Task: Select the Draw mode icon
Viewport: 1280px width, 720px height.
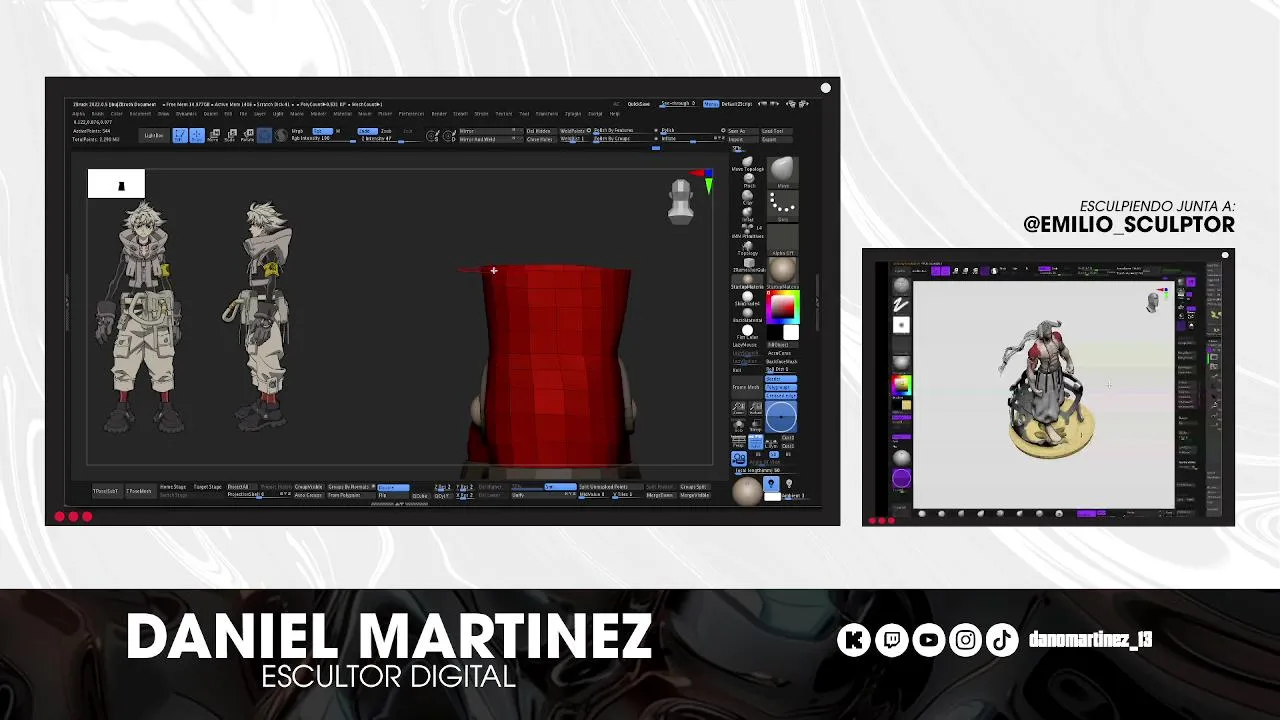Action: 197,135
